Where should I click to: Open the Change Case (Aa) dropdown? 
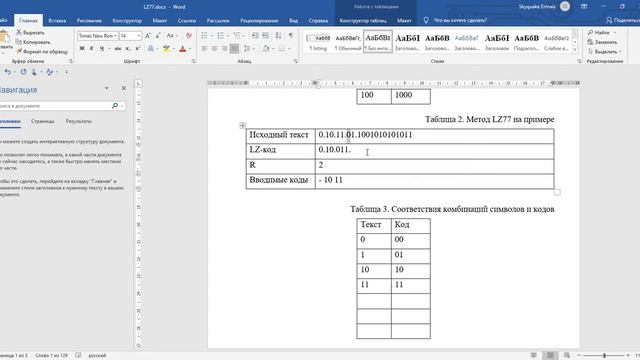[172, 36]
